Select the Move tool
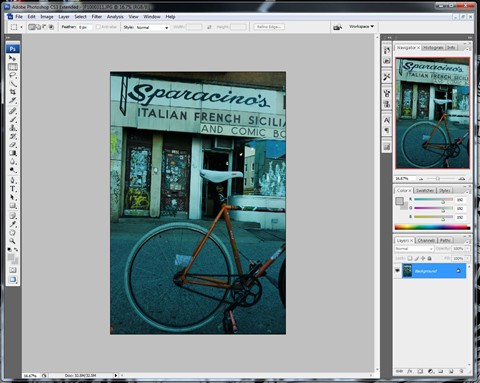This screenshot has height=383, width=480. [13, 58]
